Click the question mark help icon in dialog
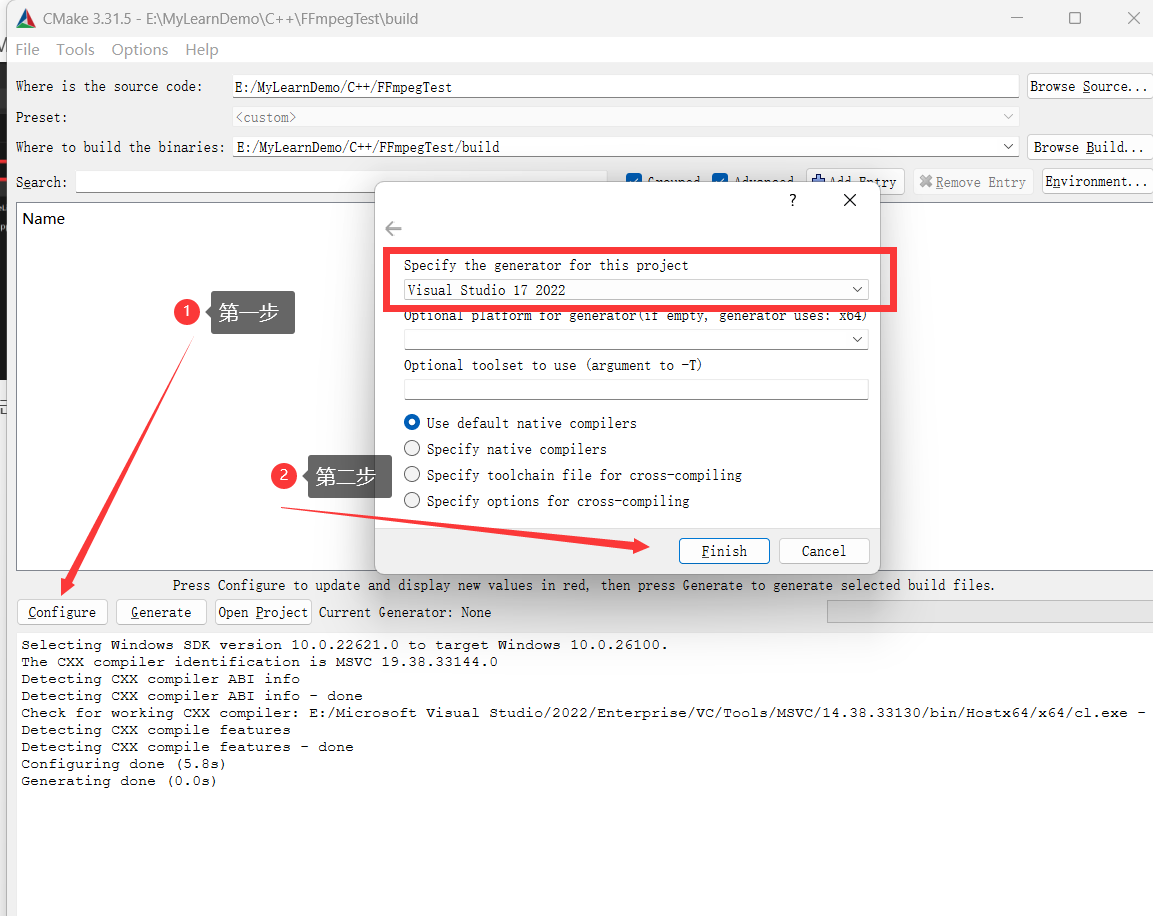Image resolution: width=1153 pixels, height=916 pixels. (792, 200)
